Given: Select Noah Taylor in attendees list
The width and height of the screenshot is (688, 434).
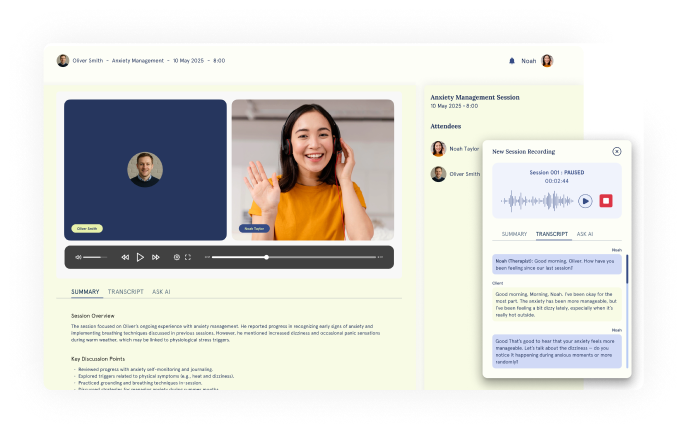Looking at the screenshot, I should pyautogui.click(x=463, y=148).
